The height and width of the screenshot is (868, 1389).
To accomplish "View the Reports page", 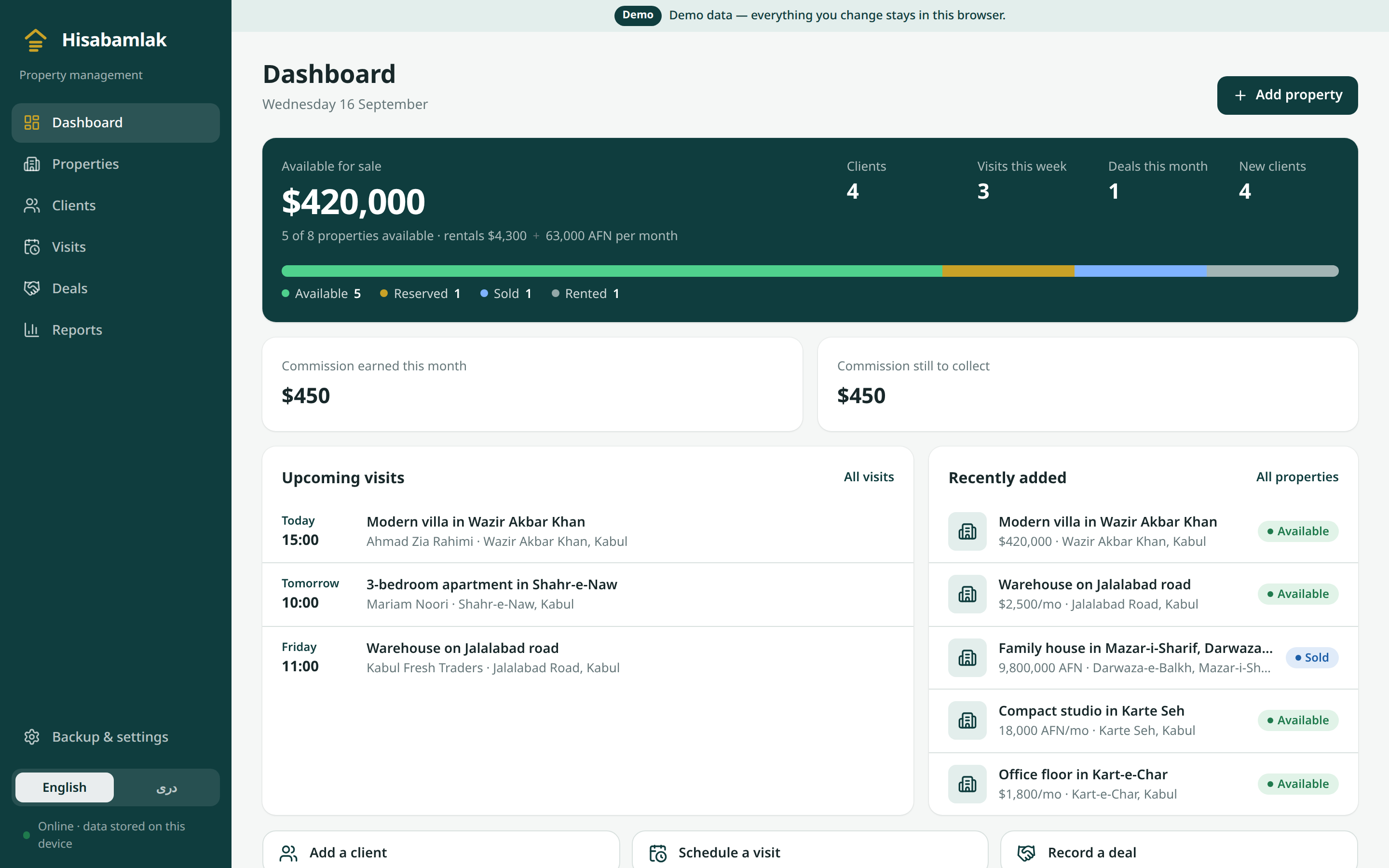I will tap(115, 329).
